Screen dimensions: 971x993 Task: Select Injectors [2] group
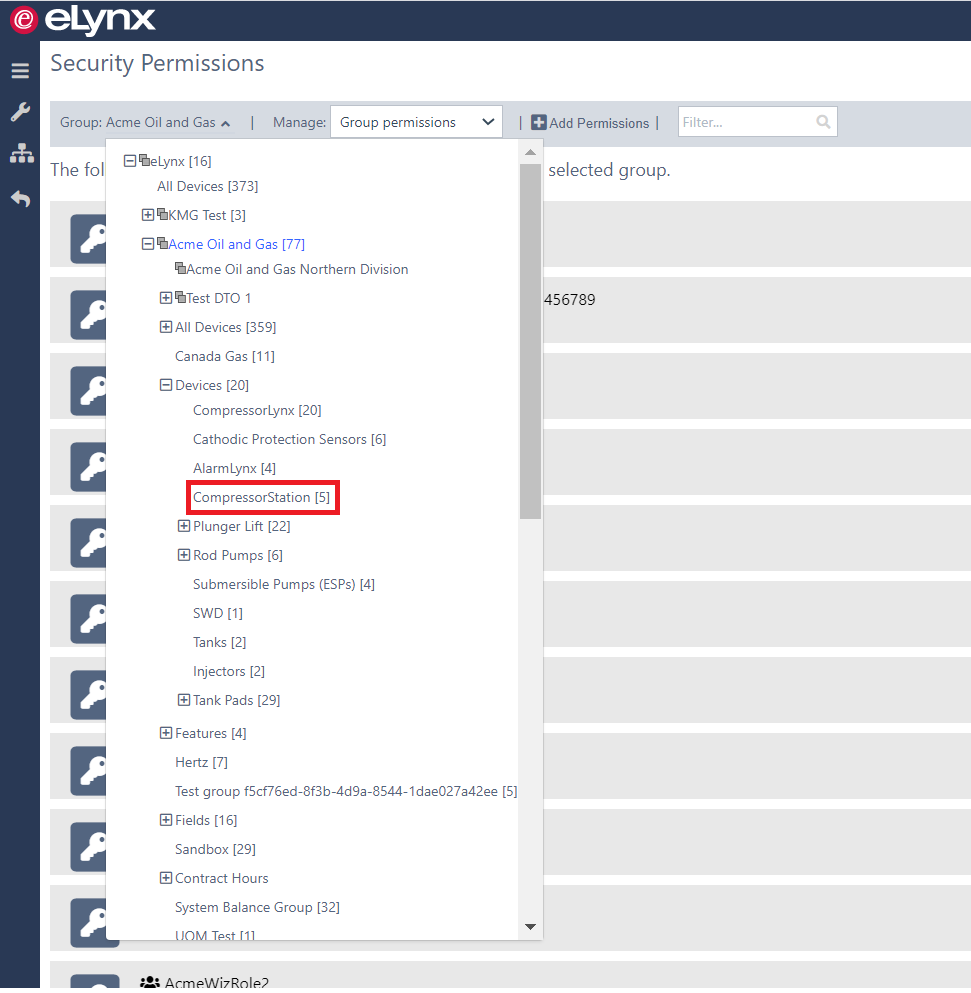tap(229, 671)
